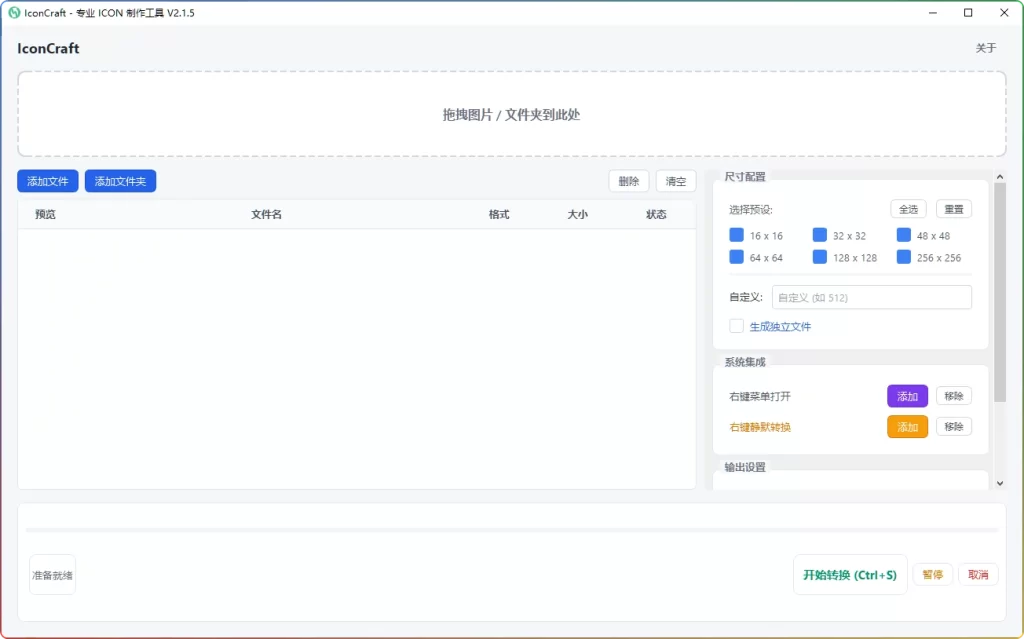Start conversion with 开始转换 button

tap(849, 575)
